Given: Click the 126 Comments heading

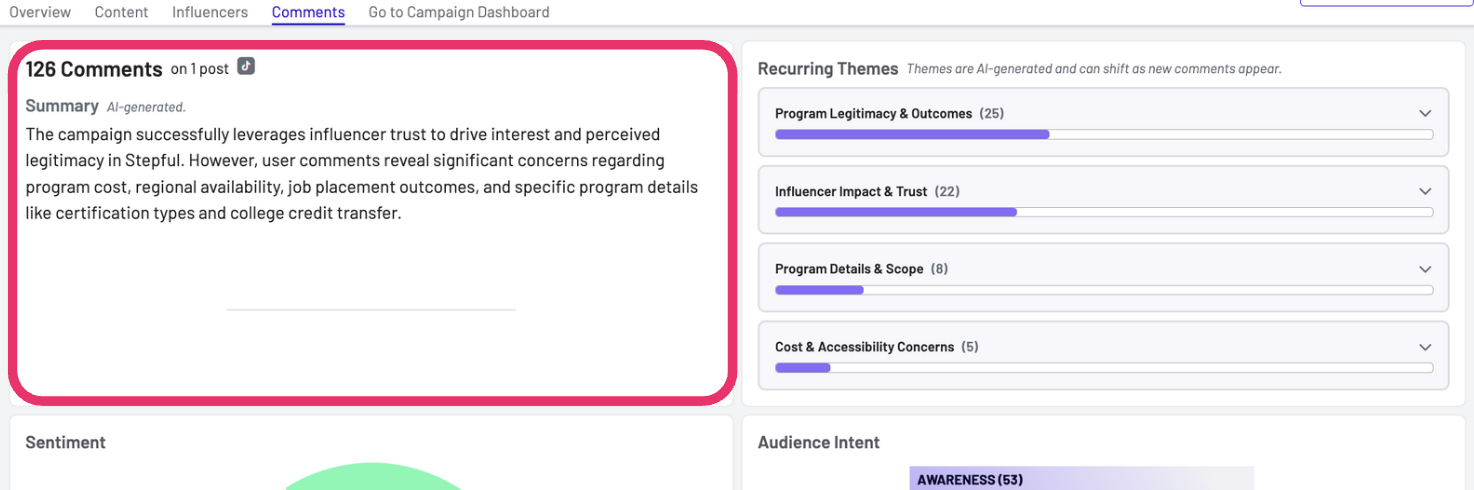Looking at the screenshot, I should pos(94,69).
